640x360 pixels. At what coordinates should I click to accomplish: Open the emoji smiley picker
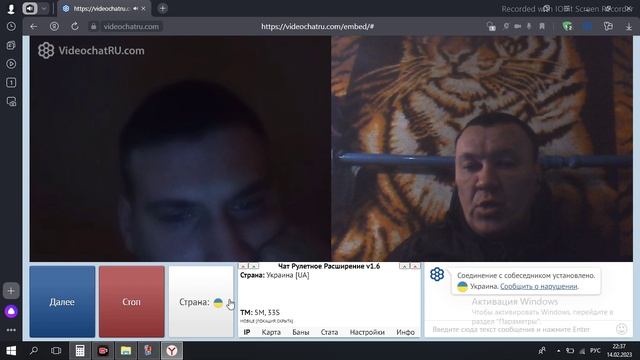(621, 329)
